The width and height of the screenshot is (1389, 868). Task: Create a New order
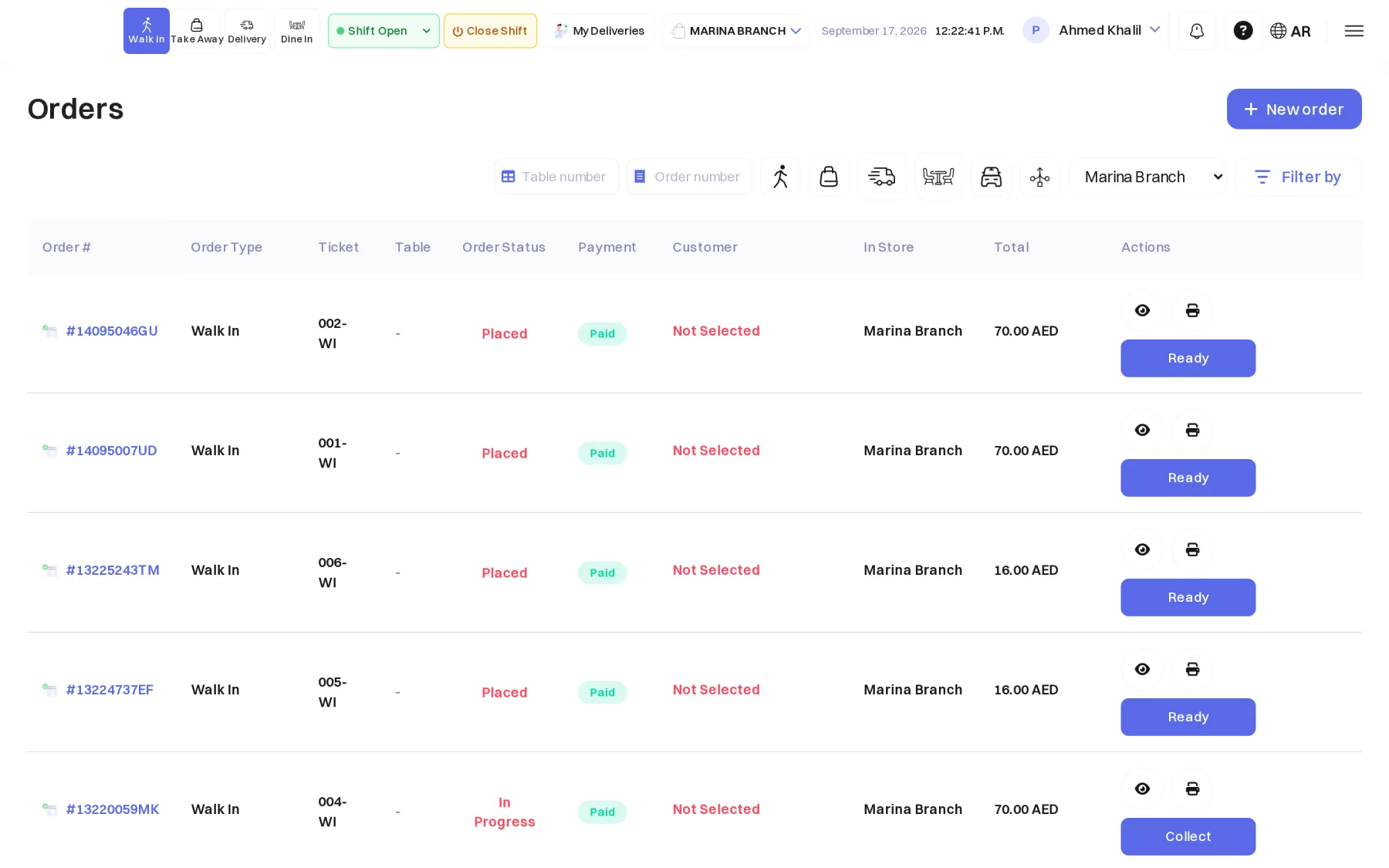pyautogui.click(x=1294, y=109)
